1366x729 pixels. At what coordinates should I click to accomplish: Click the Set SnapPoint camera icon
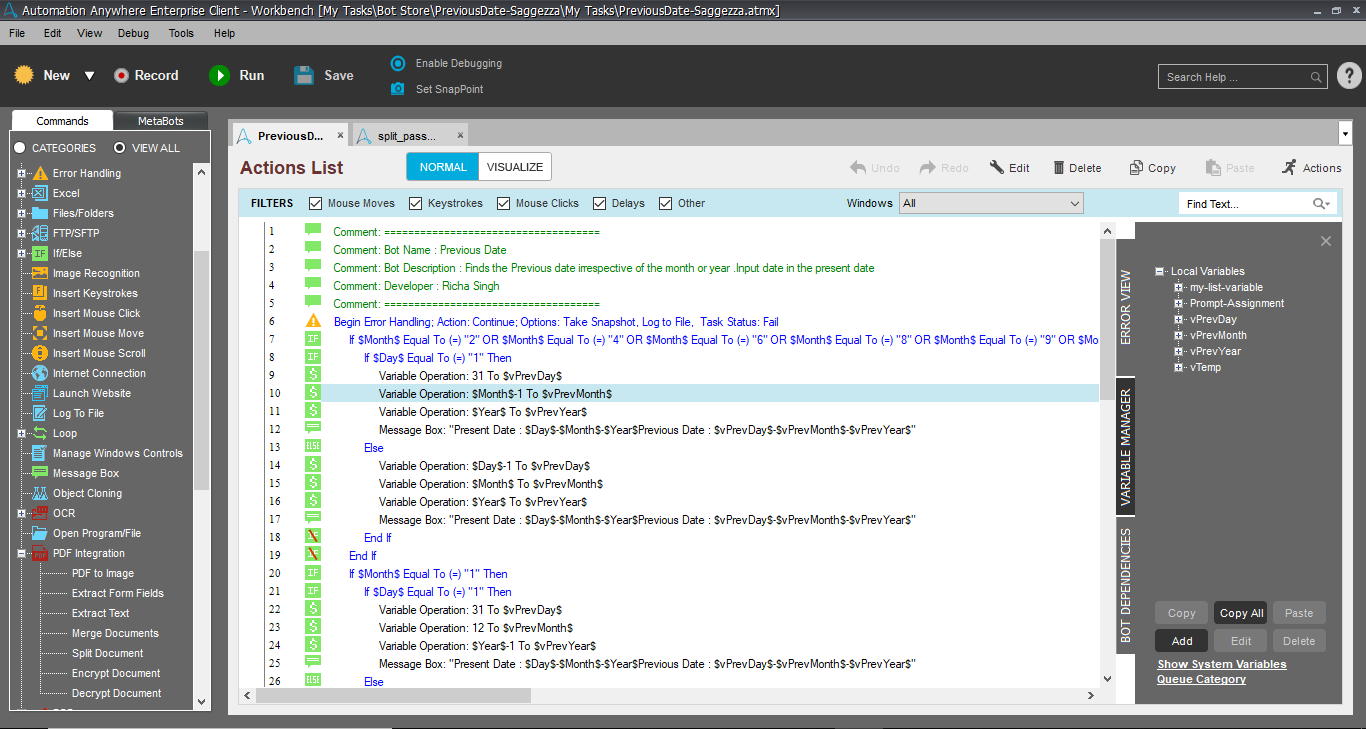point(398,89)
